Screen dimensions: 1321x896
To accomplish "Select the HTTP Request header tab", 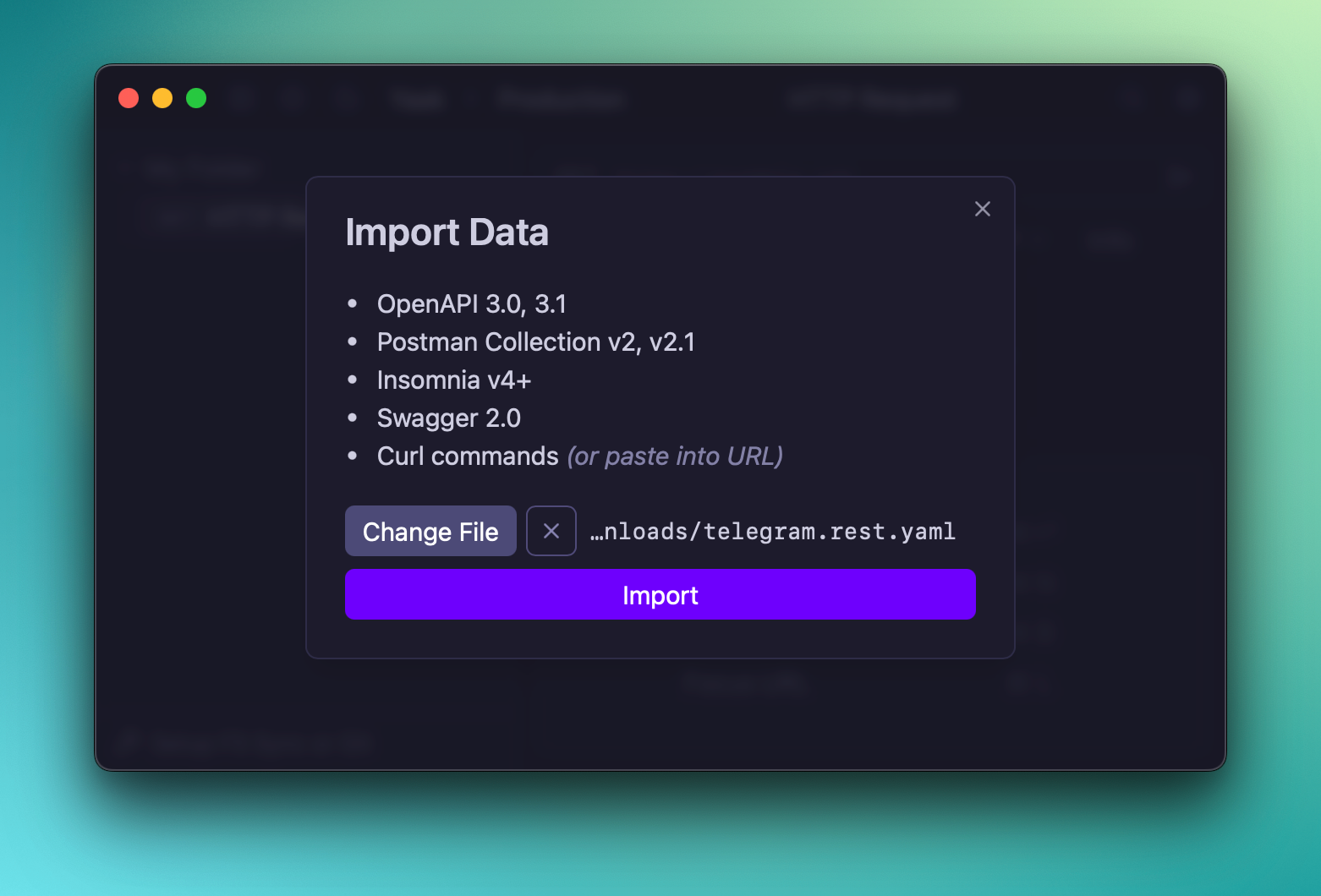I will [x=871, y=98].
